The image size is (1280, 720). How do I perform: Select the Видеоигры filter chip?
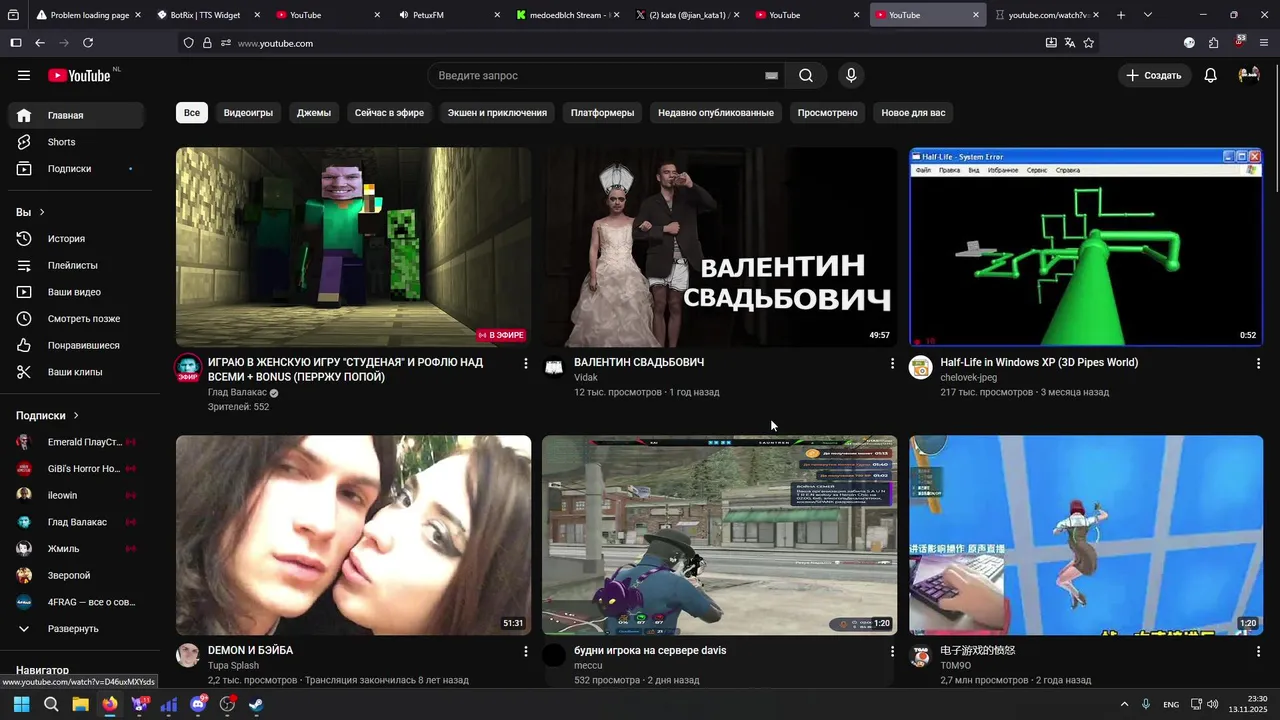click(248, 113)
